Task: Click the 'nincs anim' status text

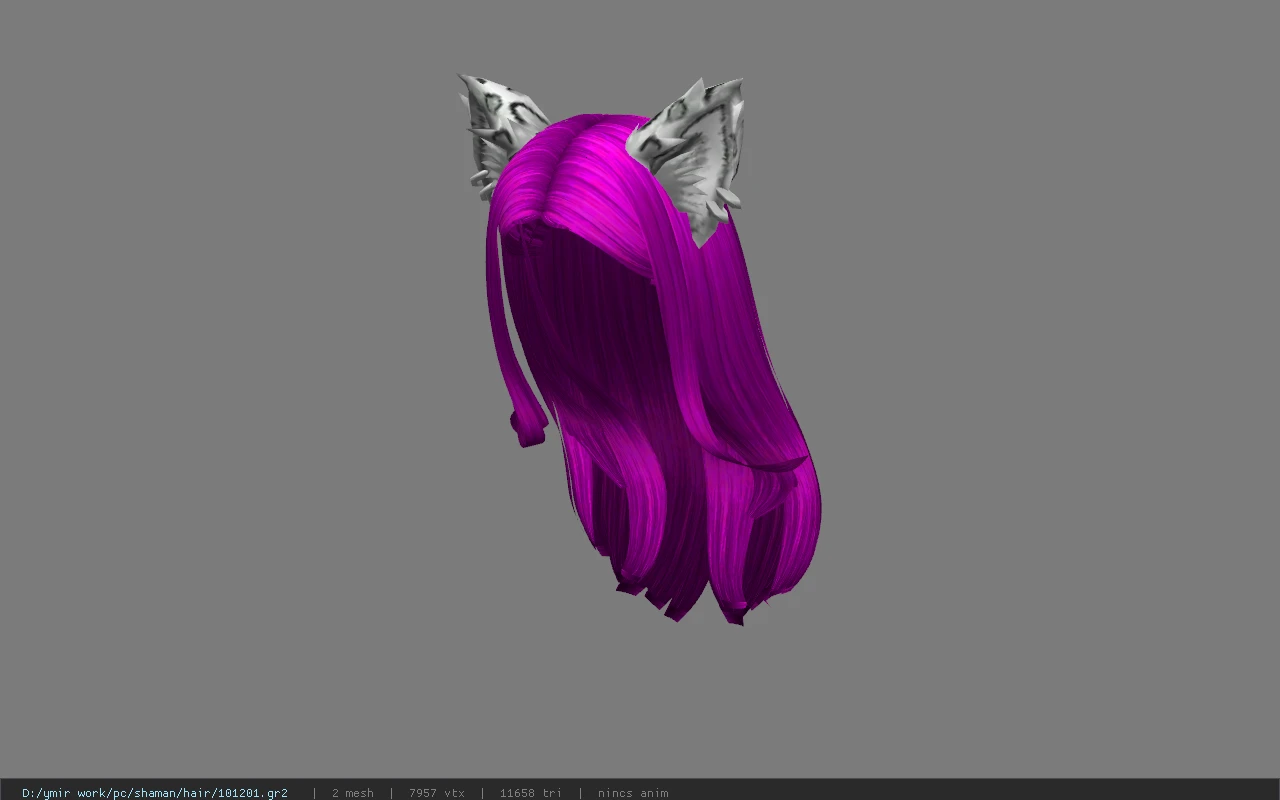Action: coord(633,793)
